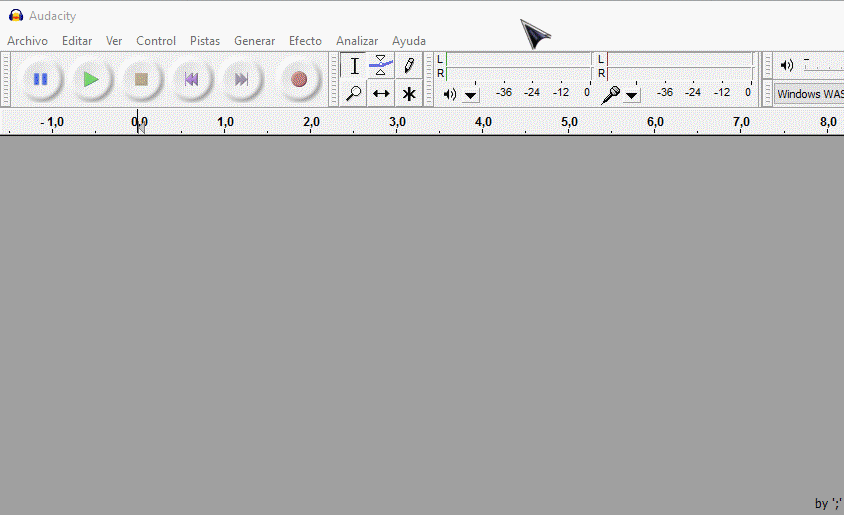Click the Pause transport button

coord(41,80)
